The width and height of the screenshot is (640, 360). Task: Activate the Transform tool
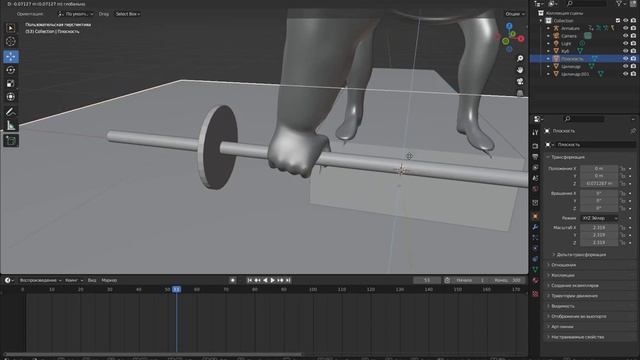11,97
